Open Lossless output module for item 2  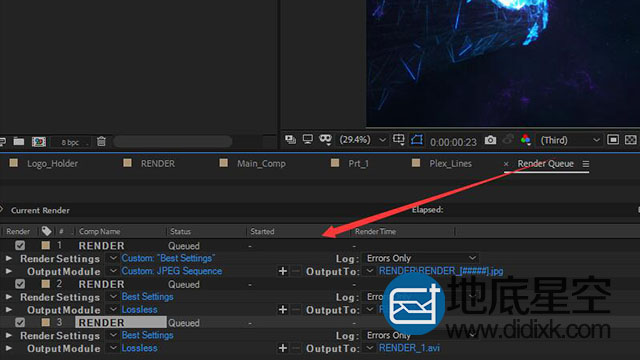[x=140, y=309]
